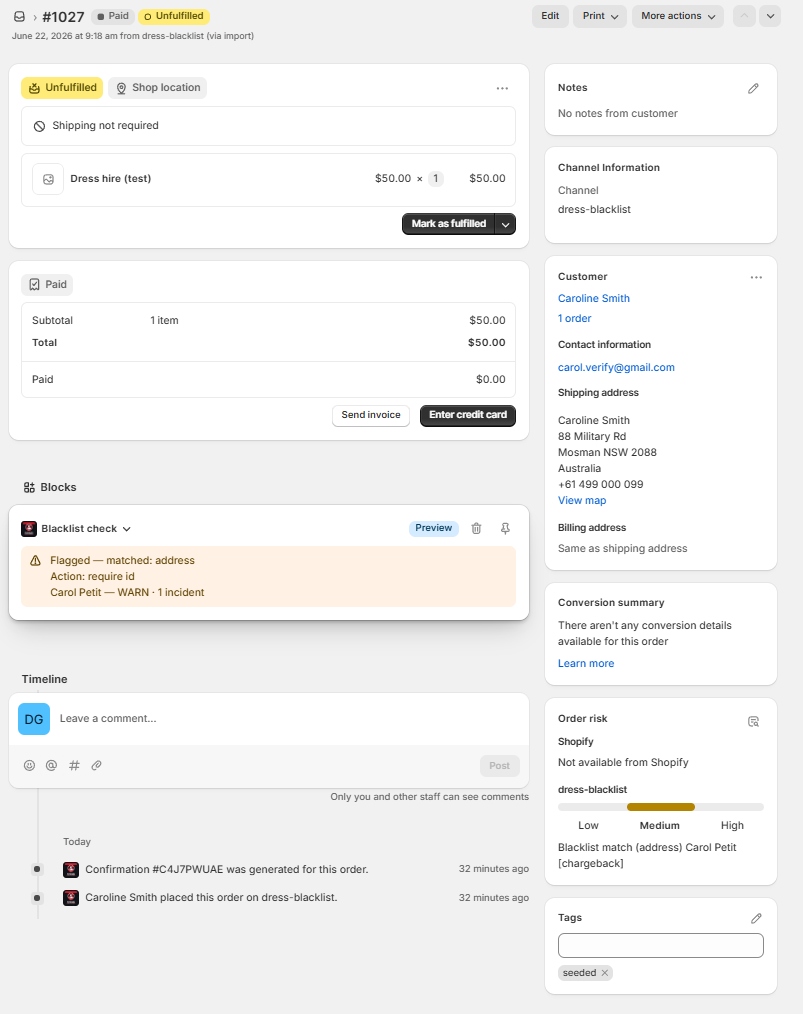The image size is (803, 1014).
Task: Open fulfillment card three-dot menu
Action: pyautogui.click(x=502, y=88)
